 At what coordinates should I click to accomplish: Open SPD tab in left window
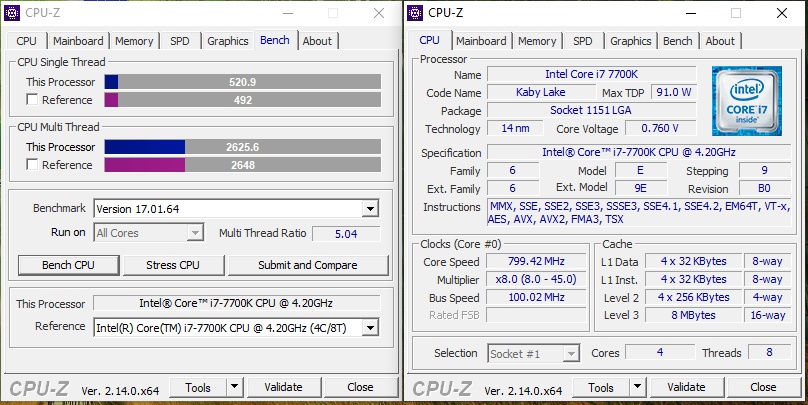coord(180,41)
